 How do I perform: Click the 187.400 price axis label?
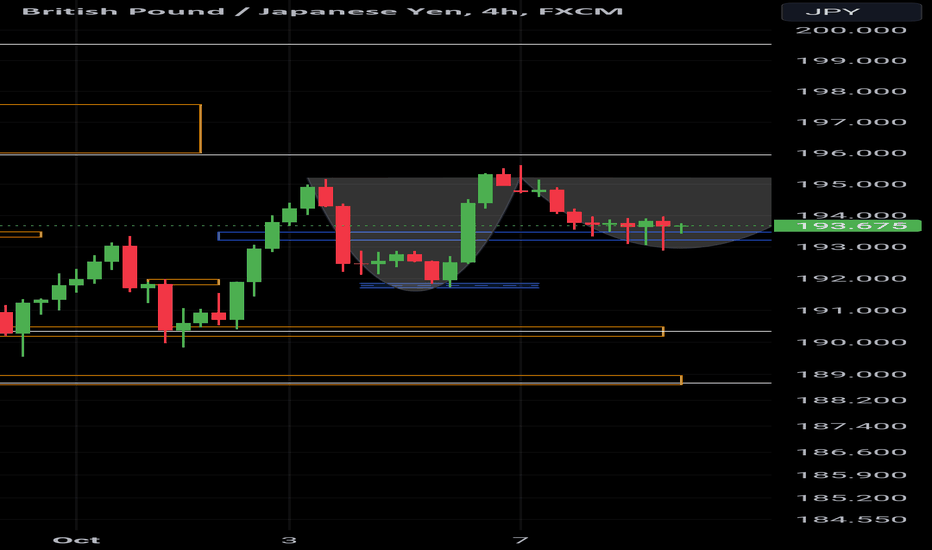(x=851, y=426)
